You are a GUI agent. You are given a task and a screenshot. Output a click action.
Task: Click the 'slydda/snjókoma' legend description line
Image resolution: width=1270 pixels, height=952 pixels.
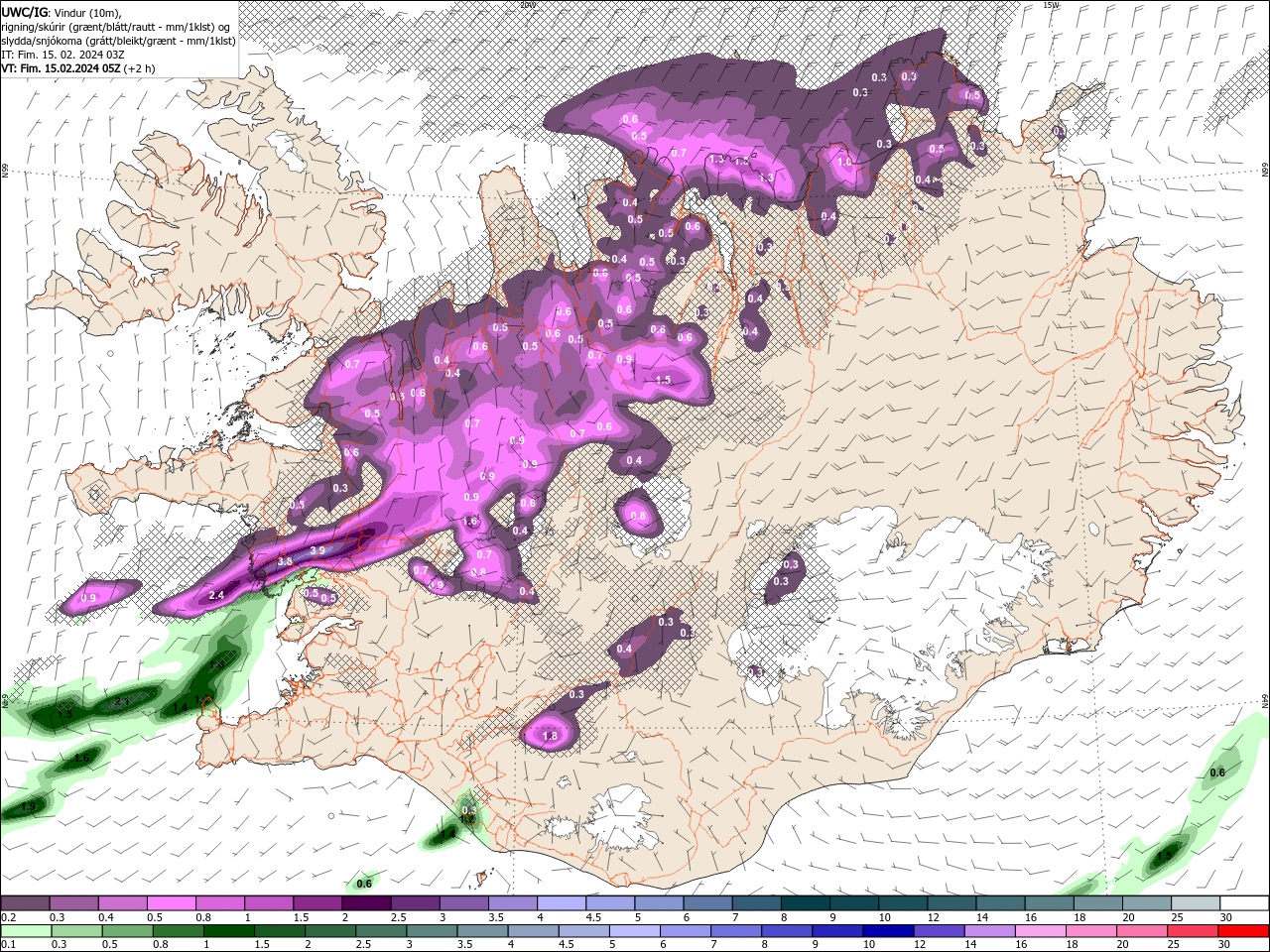coord(118,41)
